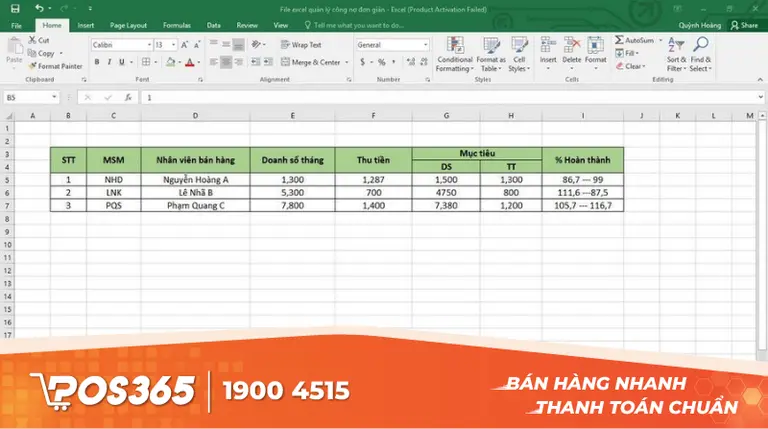Open the General number format dropdown

coord(425,45)
